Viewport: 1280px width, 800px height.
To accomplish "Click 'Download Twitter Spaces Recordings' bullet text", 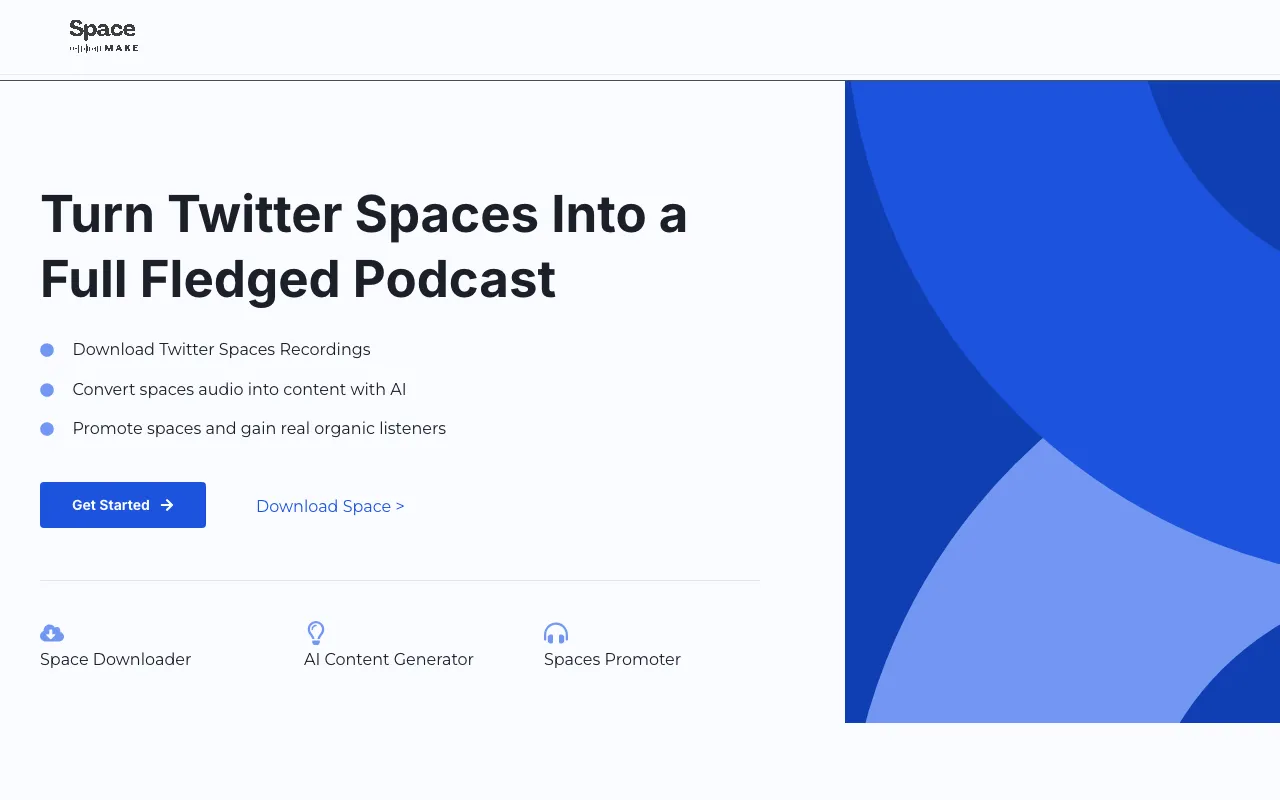I will tap(221, 349).
